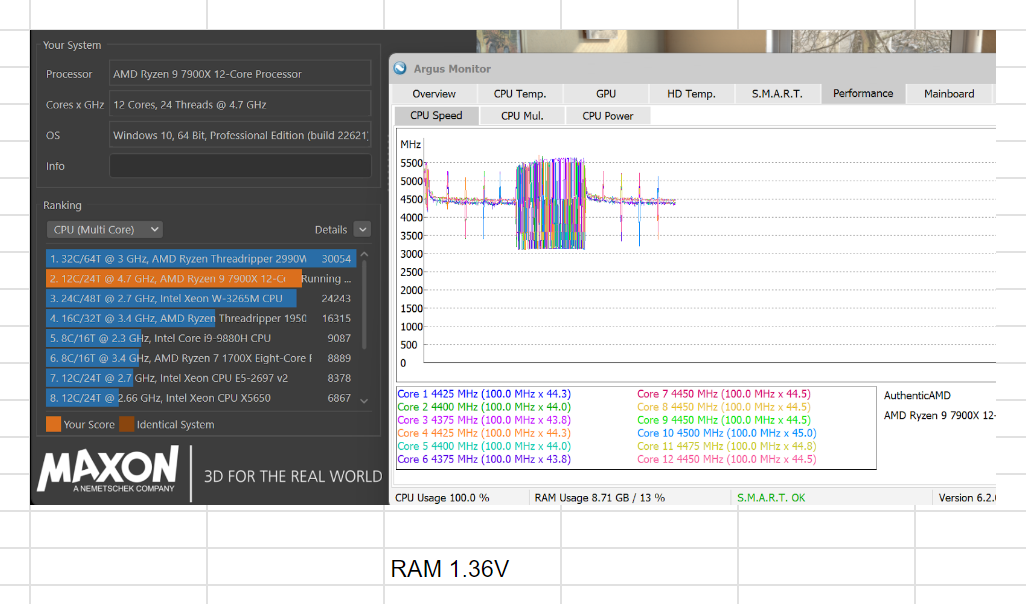Click the Core 2 4400 MHz legend entry
Image resolution: width=1026 pixels, height=604 pixels.
click(484, 407)
